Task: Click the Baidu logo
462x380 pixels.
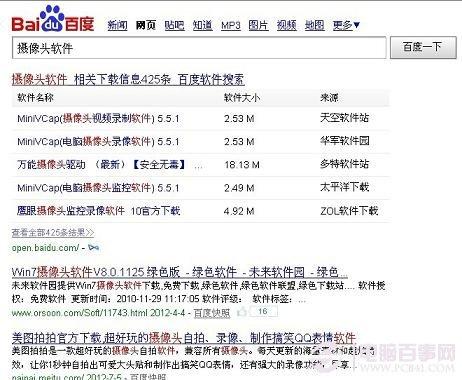Action: (53, 19)
